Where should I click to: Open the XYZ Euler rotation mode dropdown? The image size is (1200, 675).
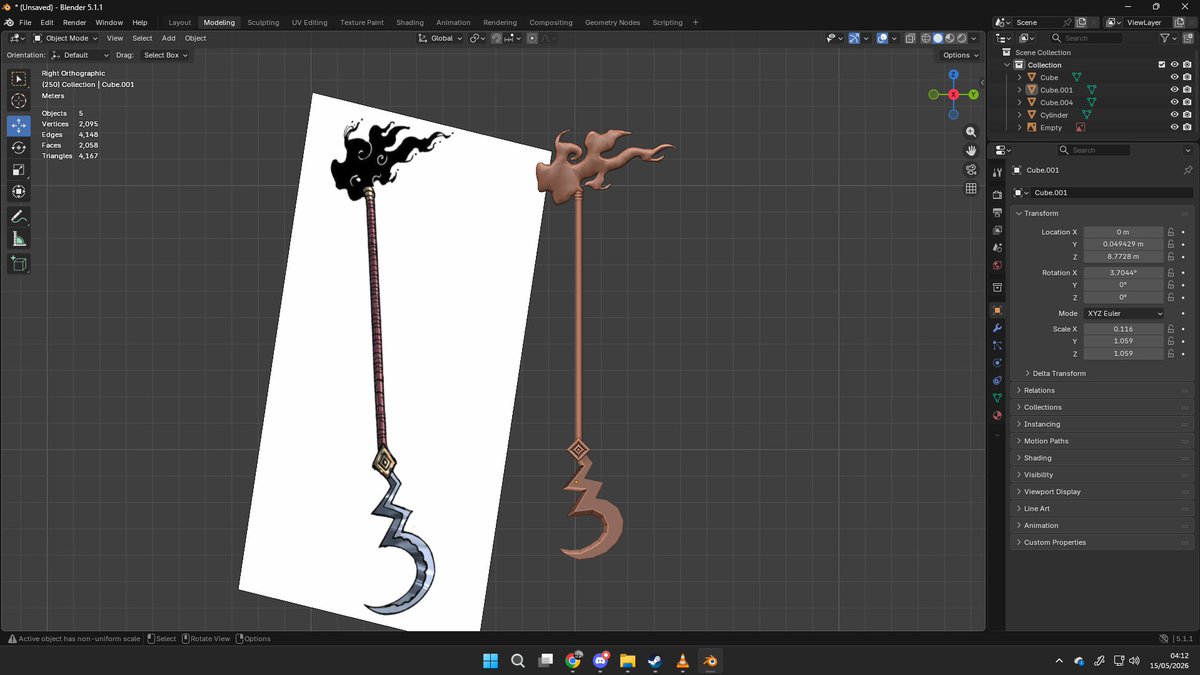point(1124,313)
